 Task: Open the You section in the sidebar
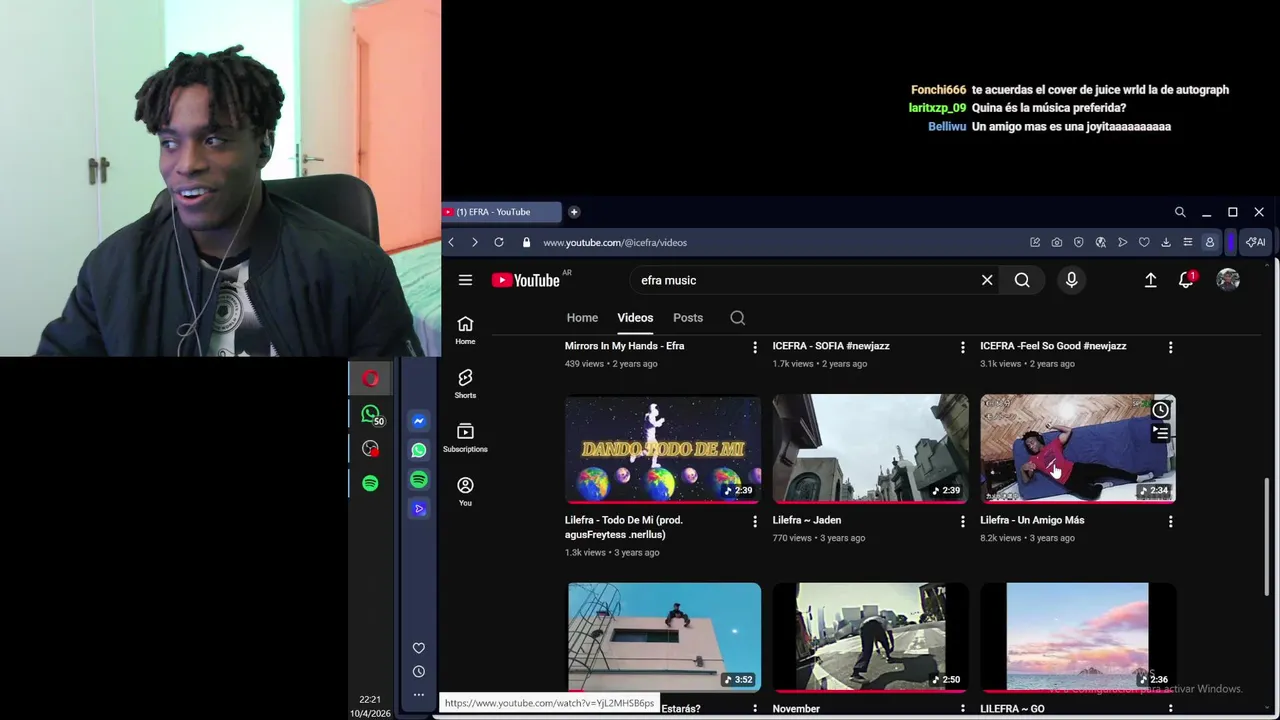pos(465,491)
